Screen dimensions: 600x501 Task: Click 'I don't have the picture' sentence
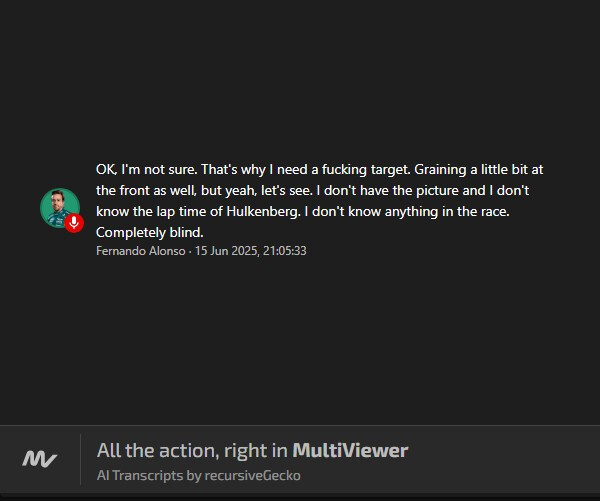coord(388,190)
